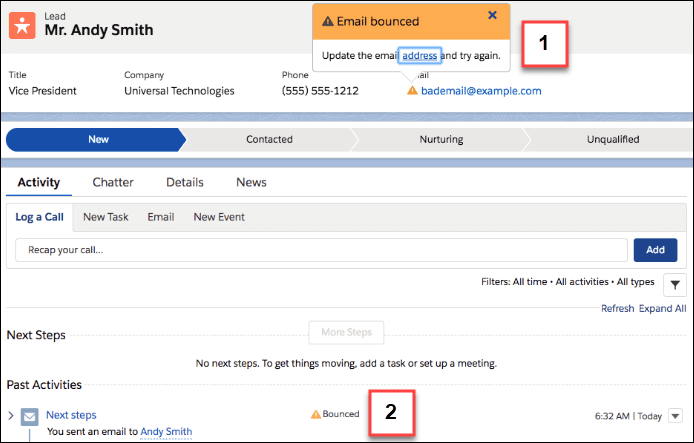Image resolution: width=694 pixels, height=443 pixels.
Task: Select the News tab
Action: [251, 182]
